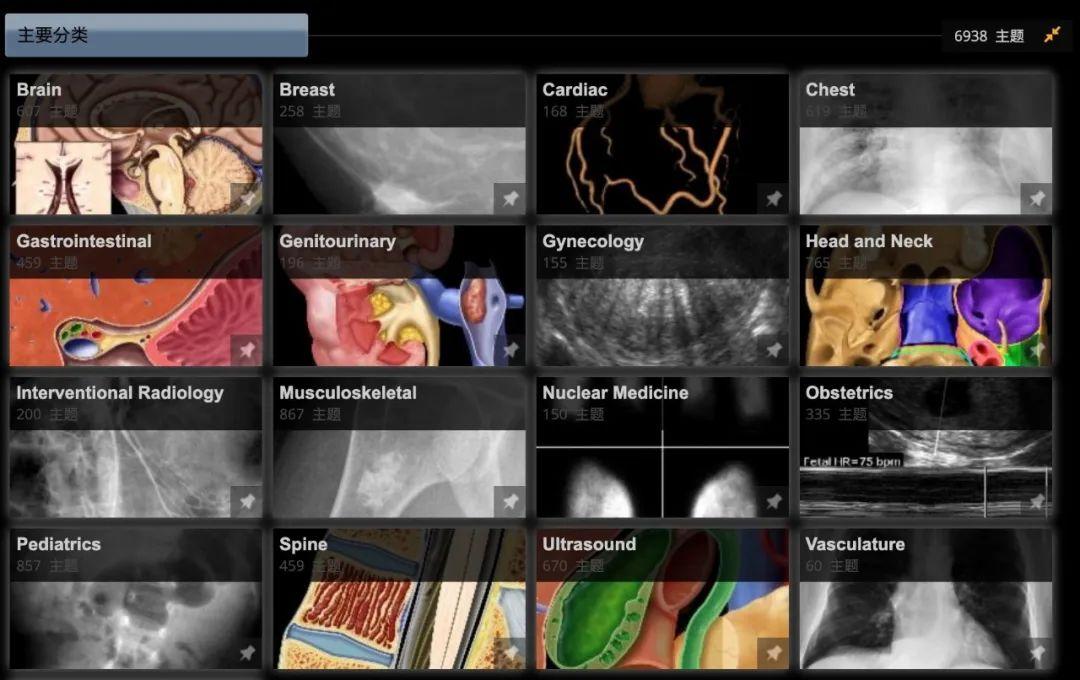
Task: Pin the Gastrointestinal category tile
Action: tap(247, 350)
